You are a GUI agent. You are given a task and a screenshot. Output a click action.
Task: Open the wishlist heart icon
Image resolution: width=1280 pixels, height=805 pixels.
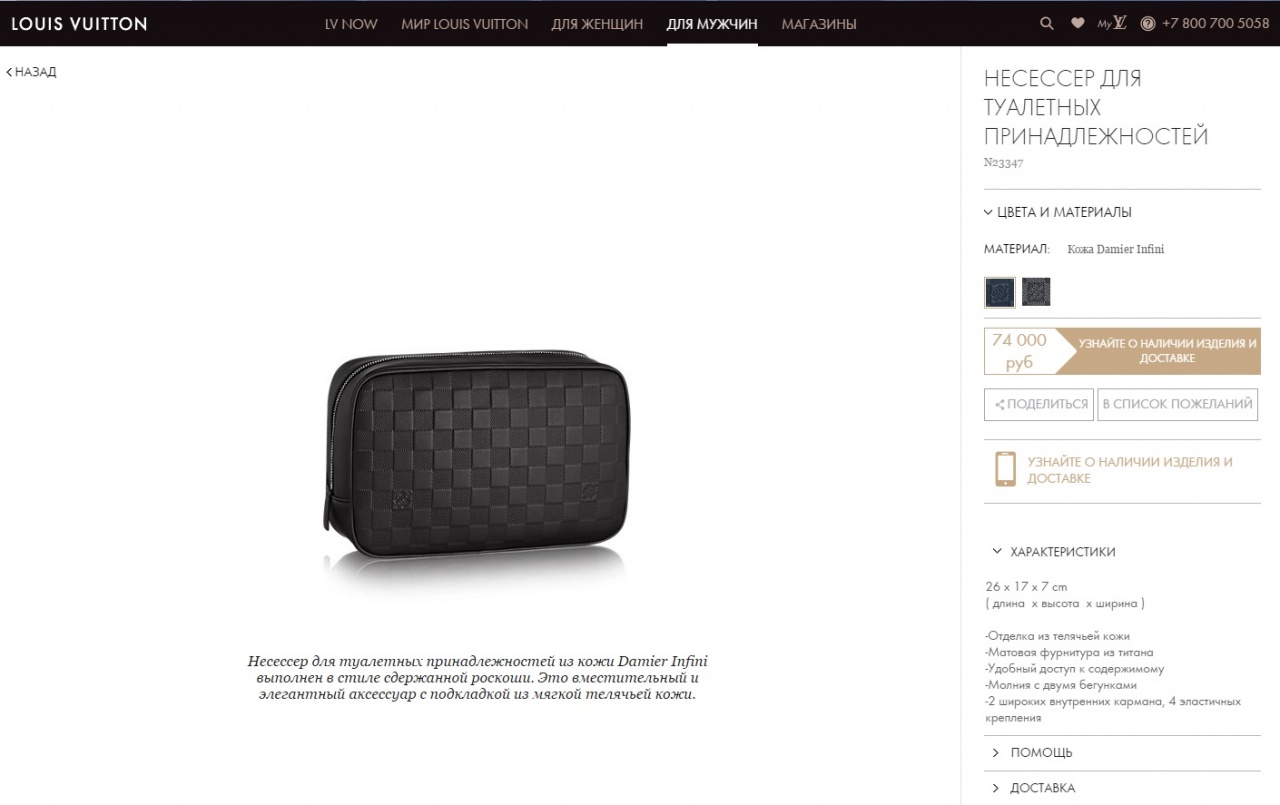(x=1077, y=23)
